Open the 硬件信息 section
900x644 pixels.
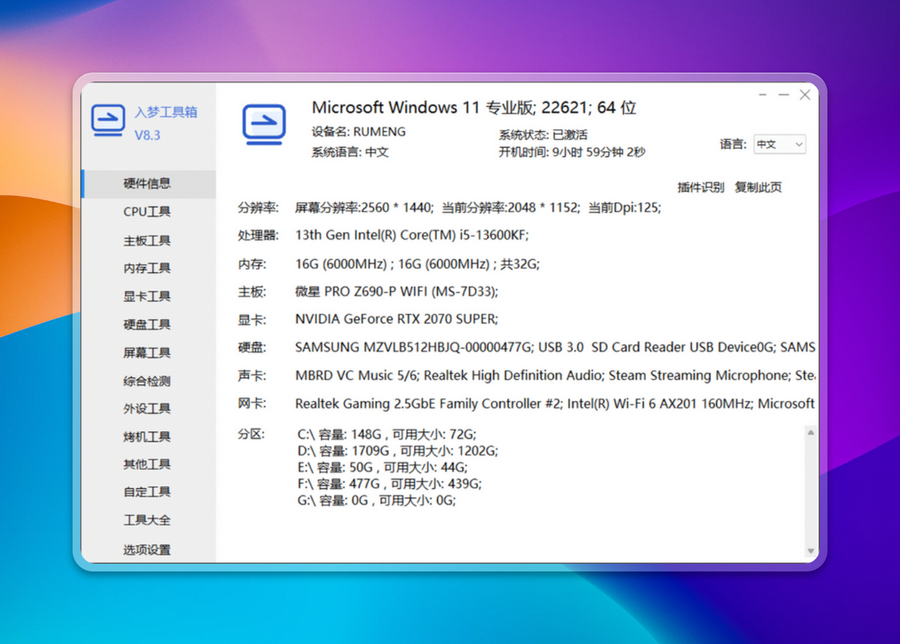(x=149, y=184)
